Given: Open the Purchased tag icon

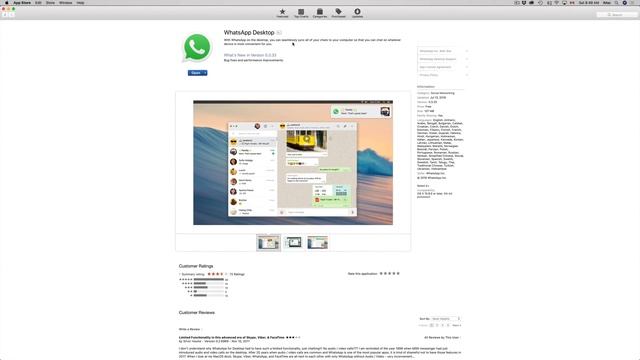Looking at the screenshot, I should (x=338, y=12).
